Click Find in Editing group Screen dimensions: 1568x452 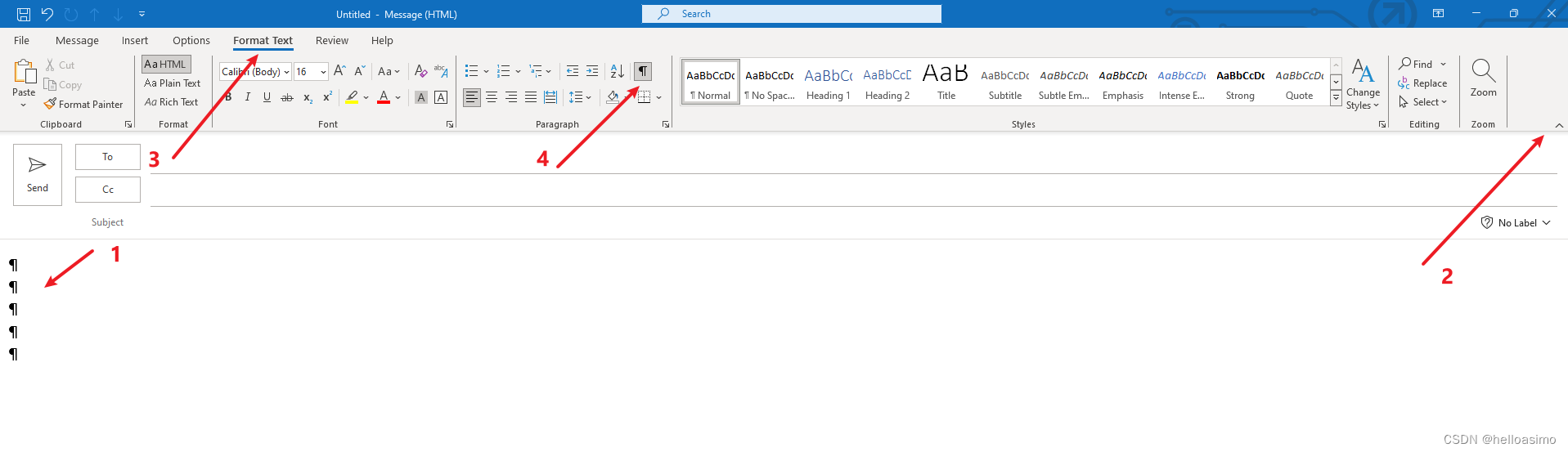coord(1422,64)
